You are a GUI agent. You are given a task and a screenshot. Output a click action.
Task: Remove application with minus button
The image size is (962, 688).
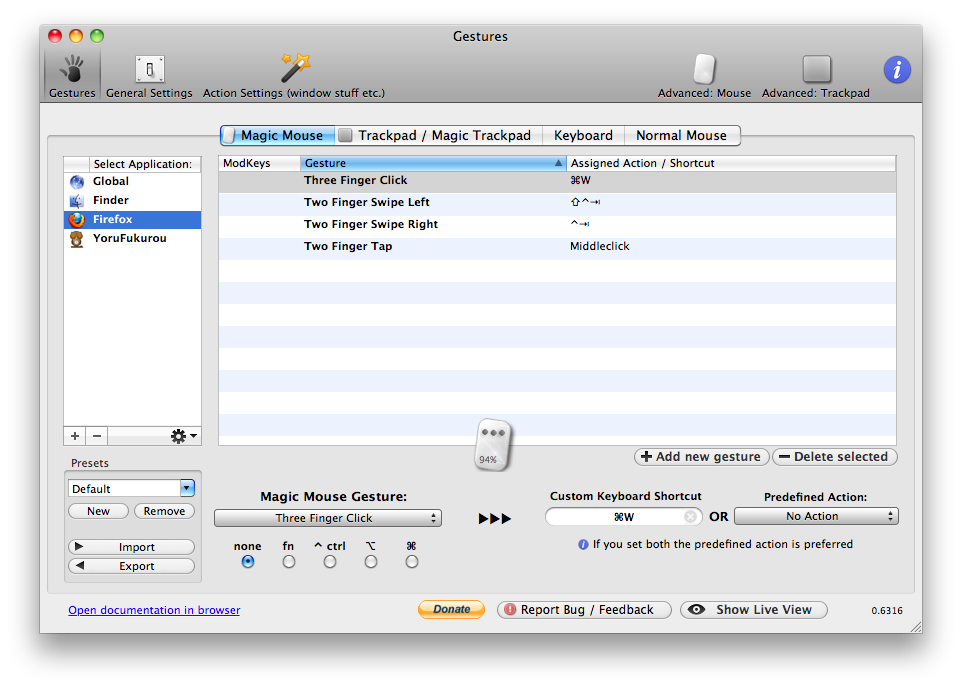[x=97, y=436]
